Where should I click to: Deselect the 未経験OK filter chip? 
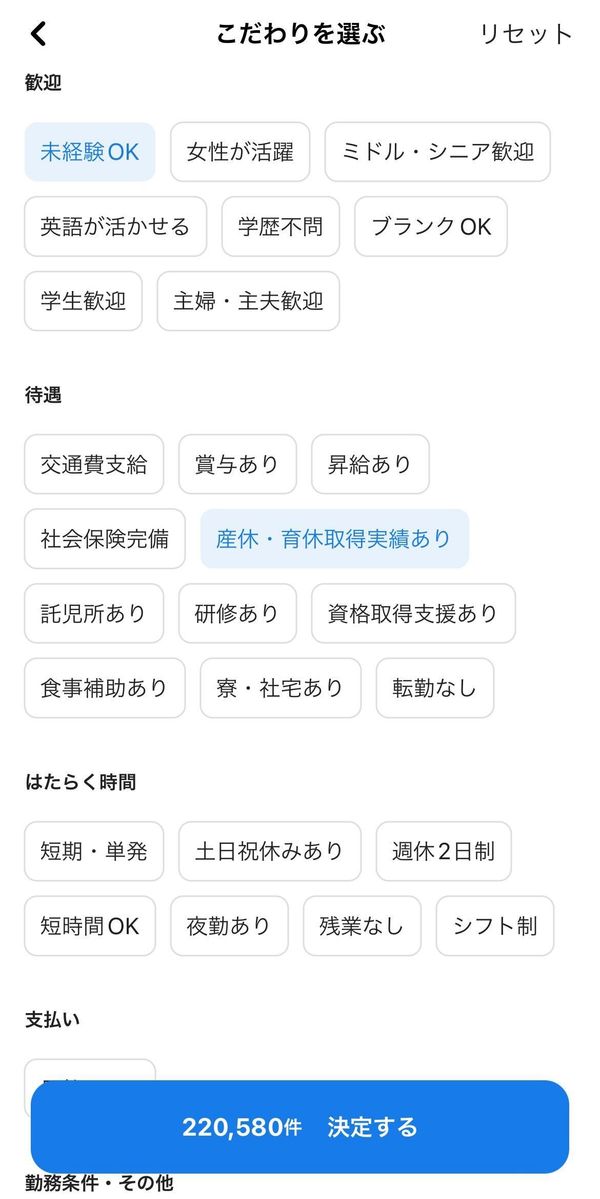(x=90, y=152)
